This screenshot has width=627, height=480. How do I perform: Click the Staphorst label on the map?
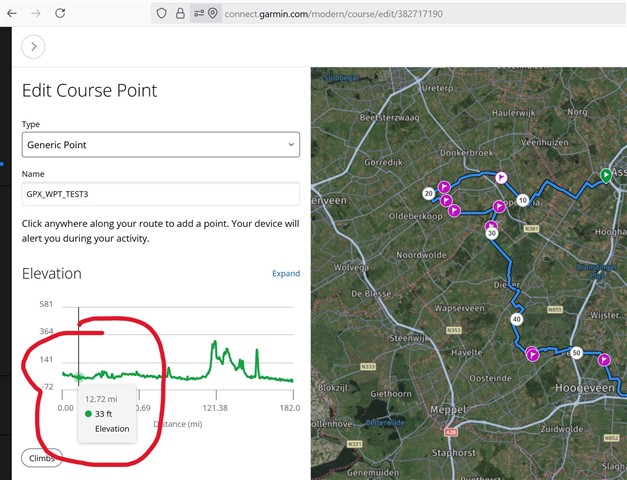point(453,452)
